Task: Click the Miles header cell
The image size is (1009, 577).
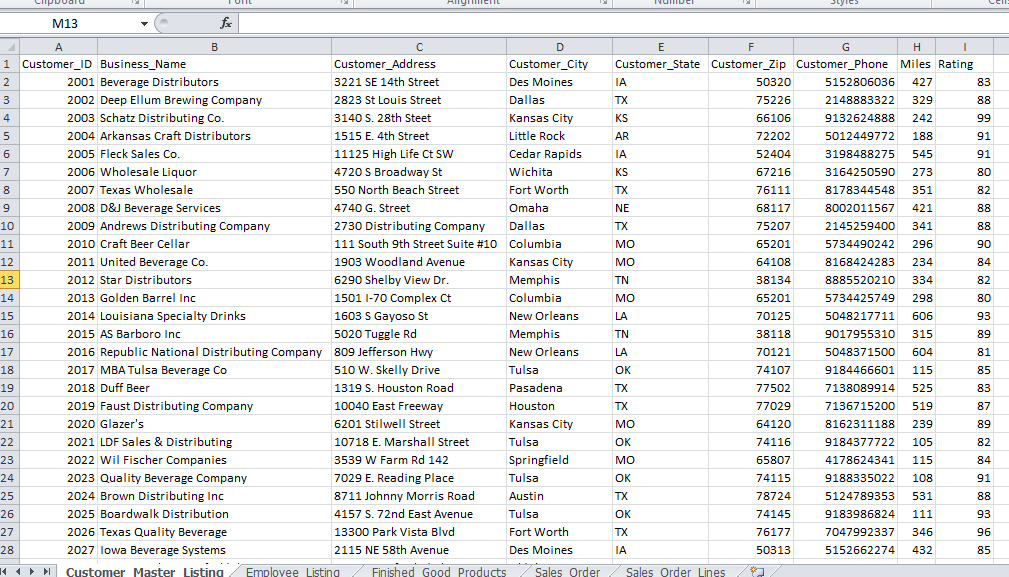Action: pos(916,64)
